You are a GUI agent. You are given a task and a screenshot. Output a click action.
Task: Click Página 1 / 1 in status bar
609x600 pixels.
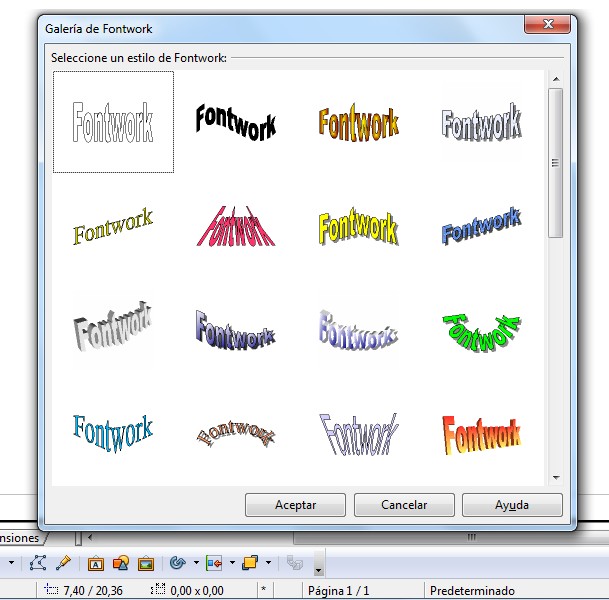click(338, 591)
